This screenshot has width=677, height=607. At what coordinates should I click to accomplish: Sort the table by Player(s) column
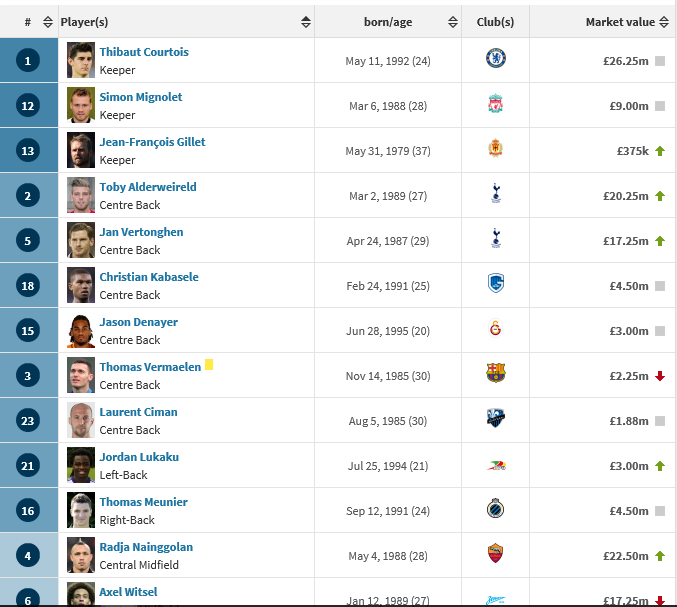(306, 22)
